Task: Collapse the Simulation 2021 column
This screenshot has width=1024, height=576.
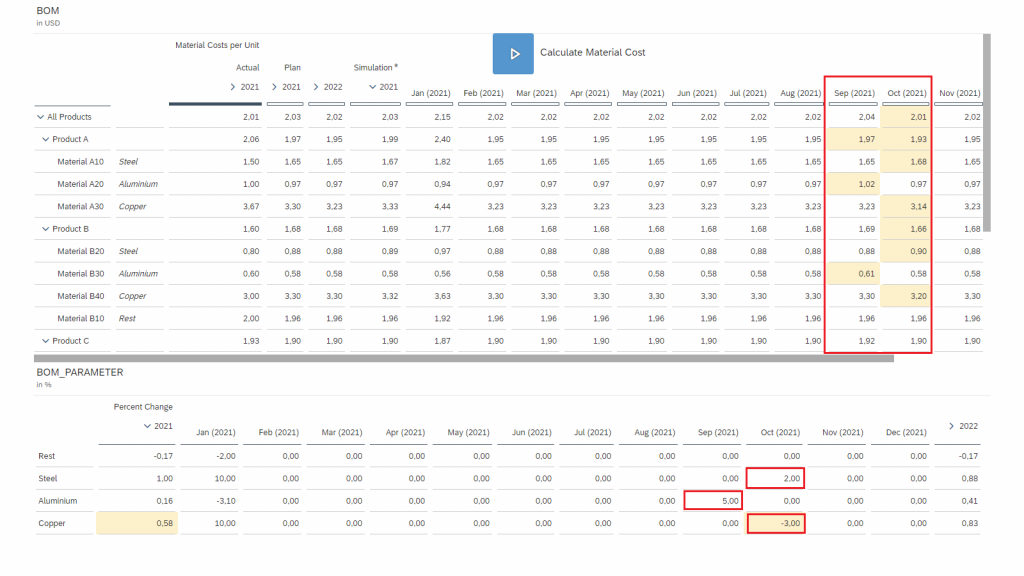Action: coord(372,87)
